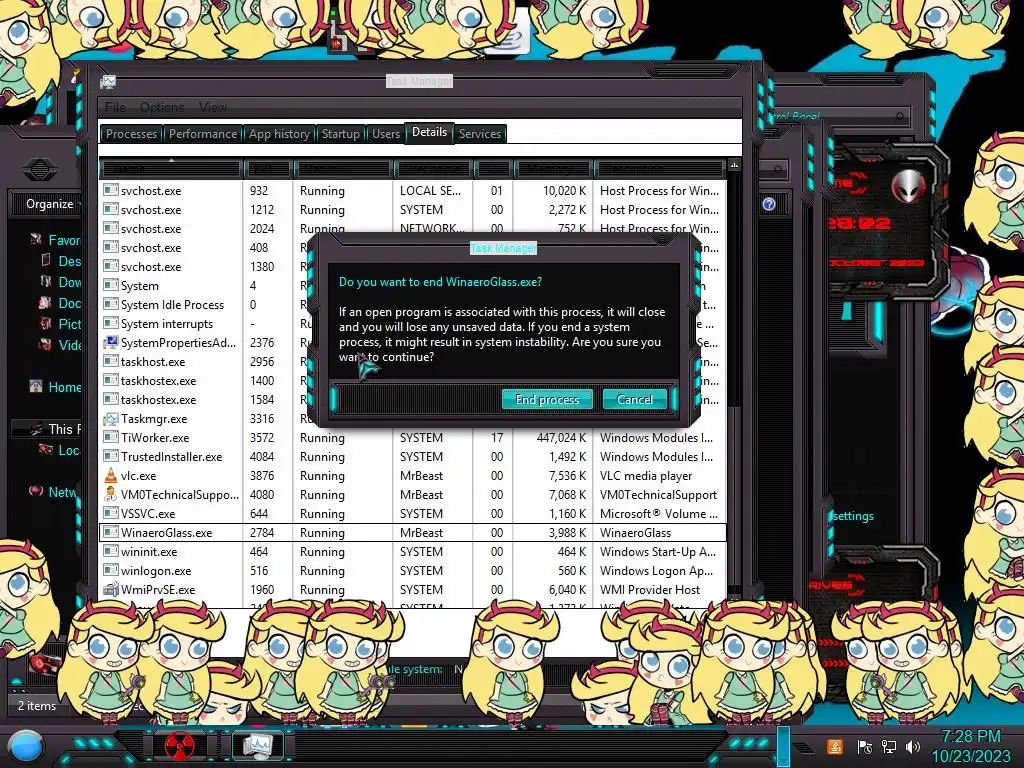The image size is (1024, 768).
Task: Click the Taskmgr.exe process icon
Action: pyautogui.click(x=111, y=419)
